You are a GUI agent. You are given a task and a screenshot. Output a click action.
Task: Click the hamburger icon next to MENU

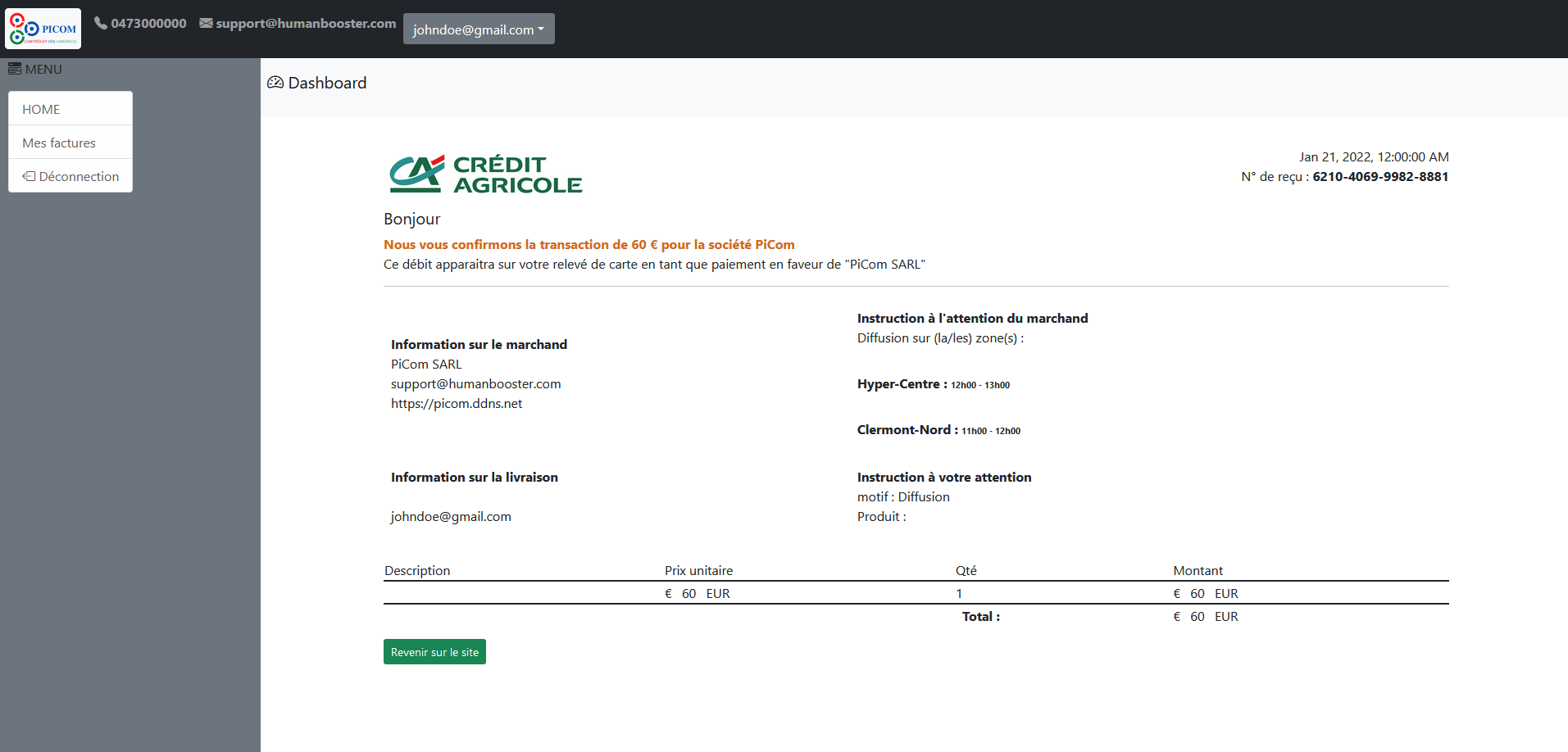15,69
